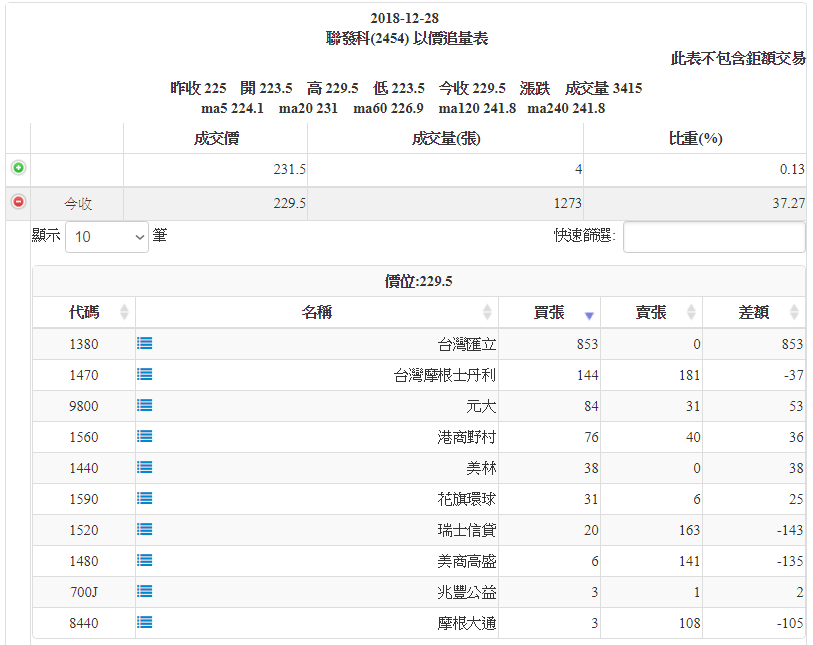Click list icon in 美林 row
Image resolution: width=813 pixels, height=645 pixels.
(x=145, y=467)
